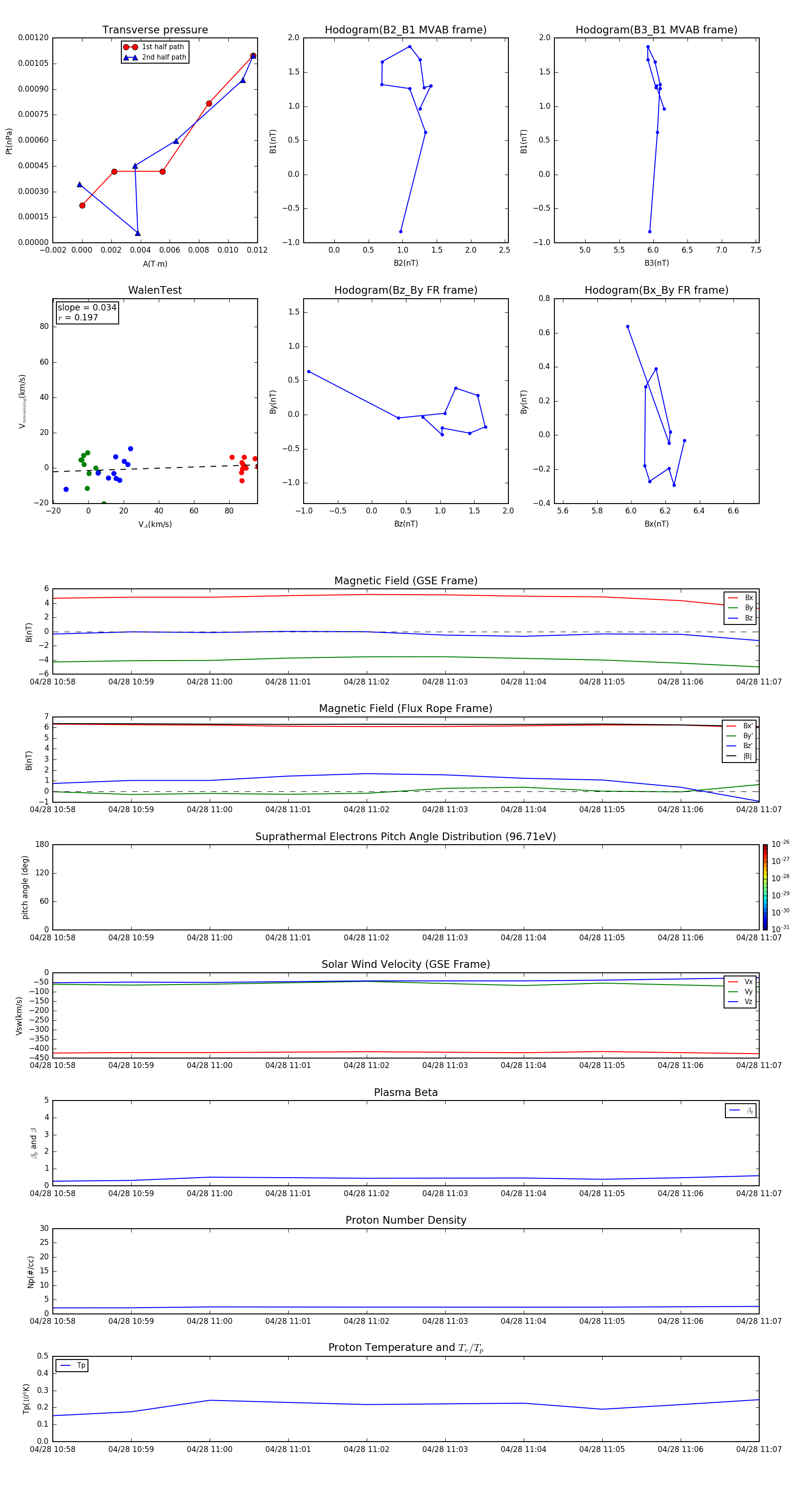Viewport: 812px width, 1489px height.
Task: Click the "Transverse pressure" plot title
Action: coord(155,30)
